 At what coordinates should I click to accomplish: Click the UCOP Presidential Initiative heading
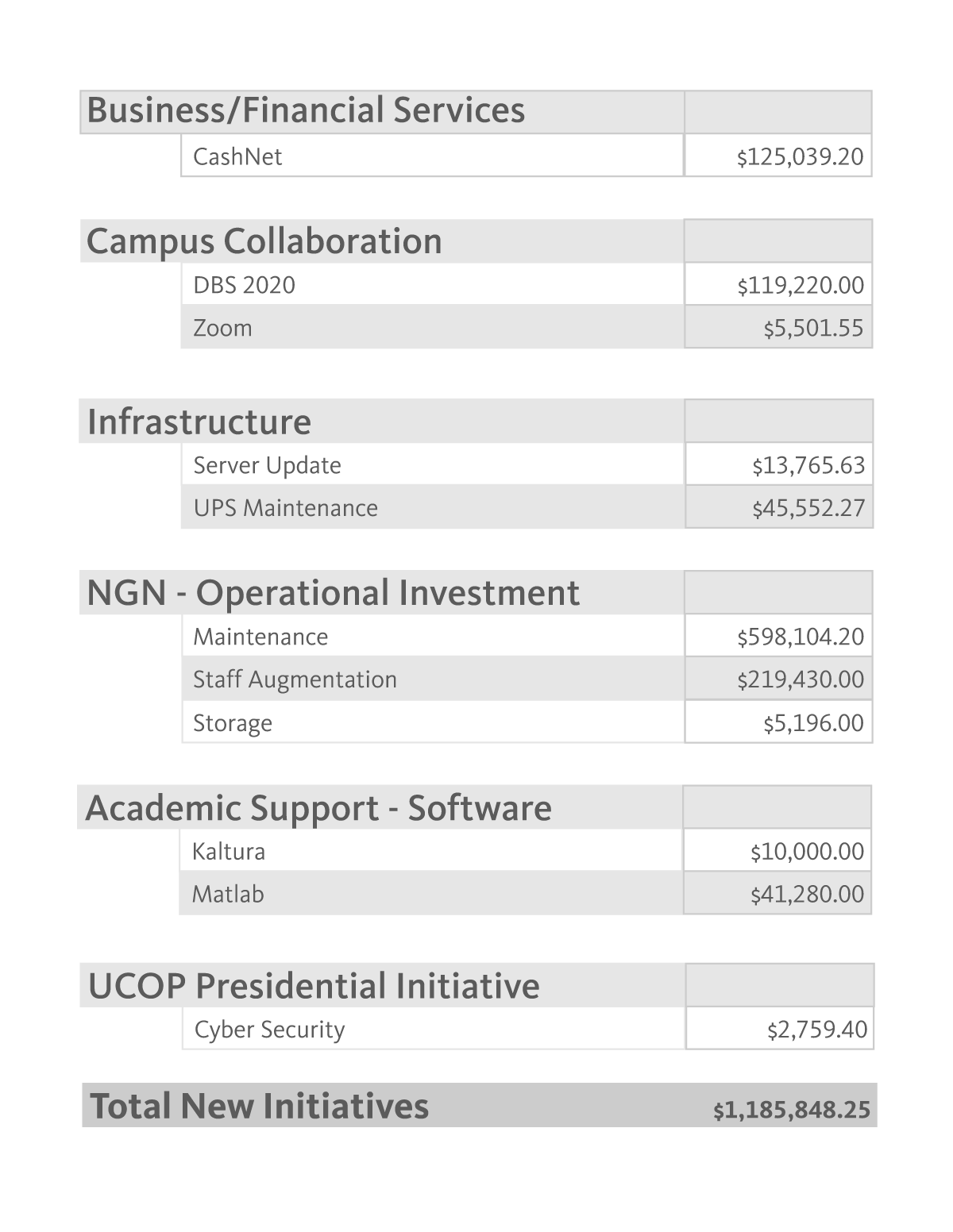(x=314, y=986)
